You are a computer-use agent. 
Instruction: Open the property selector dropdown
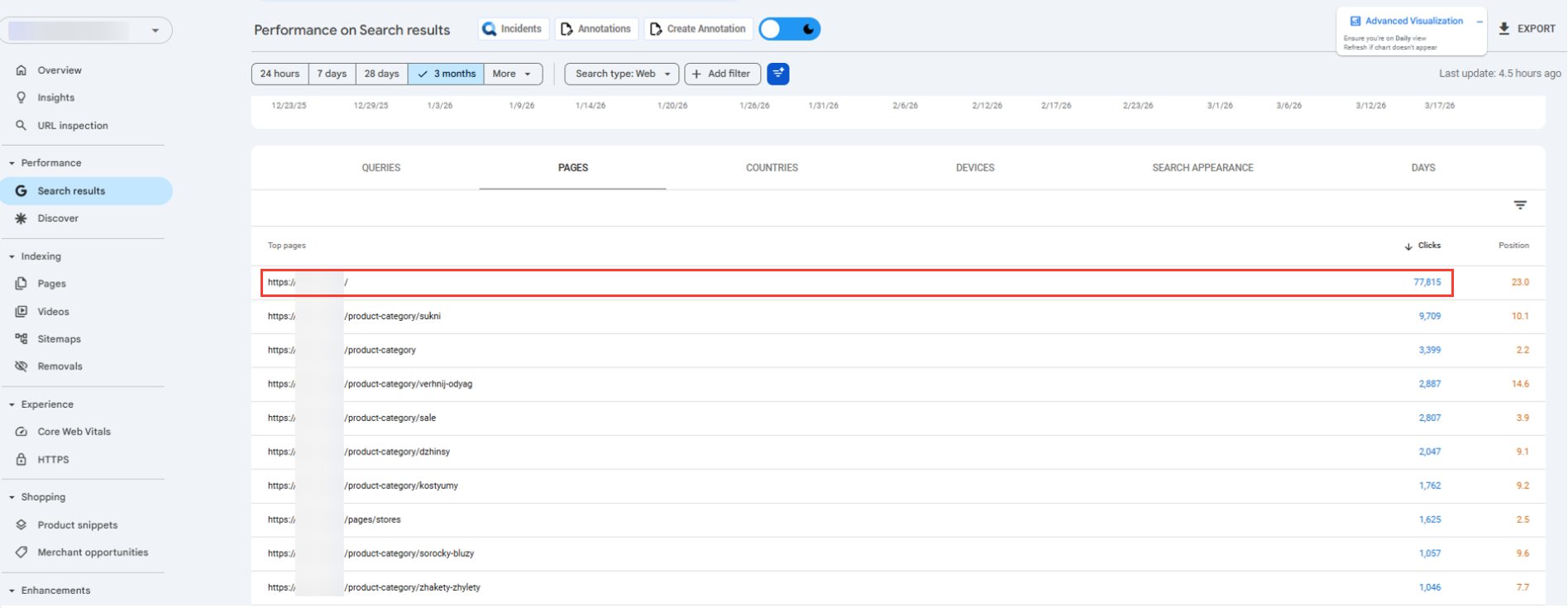85,31
